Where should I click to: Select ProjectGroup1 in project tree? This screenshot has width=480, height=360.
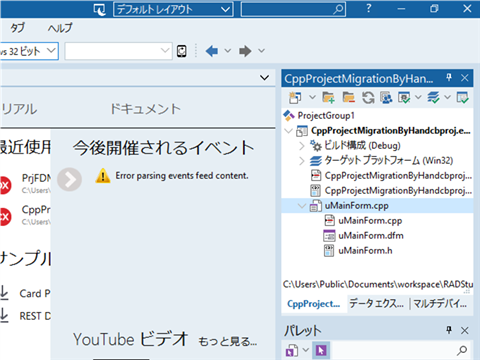(326, 116)
